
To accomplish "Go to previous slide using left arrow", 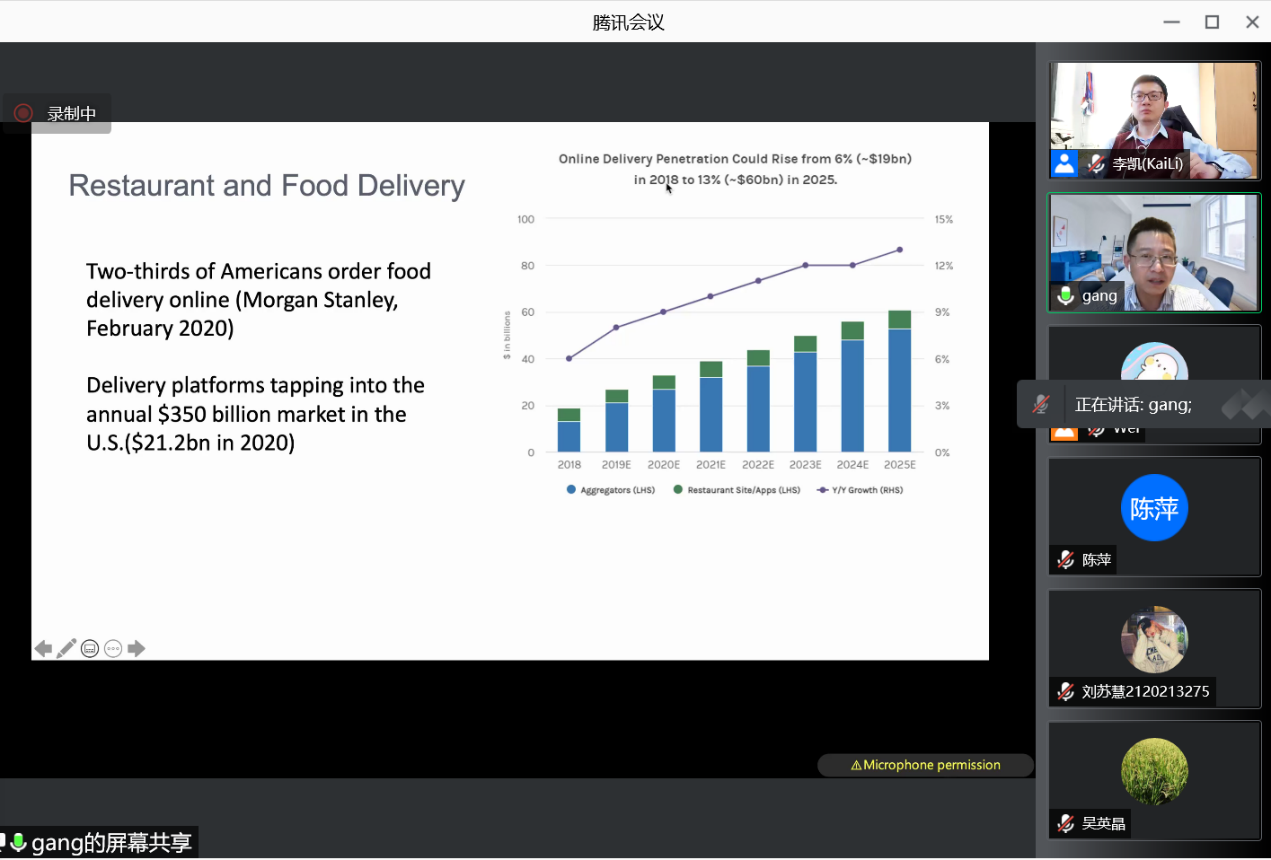I will click(x=43, y=649).
